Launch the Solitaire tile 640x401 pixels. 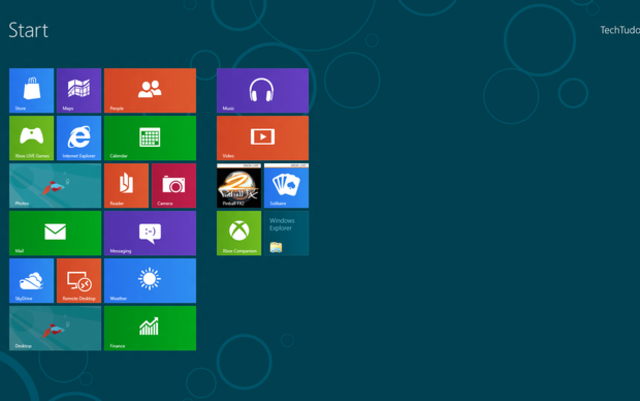tap(286, 186)
